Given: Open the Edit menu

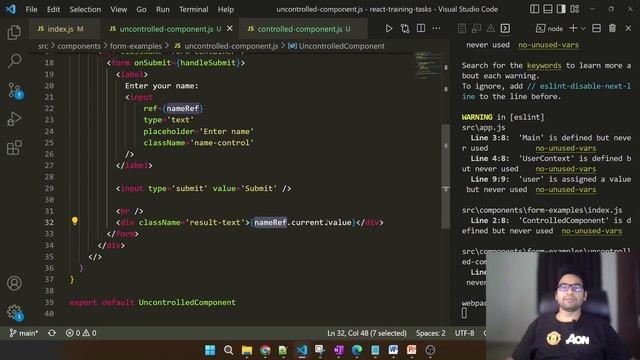Looking at the screenshot, I should 53,9.
